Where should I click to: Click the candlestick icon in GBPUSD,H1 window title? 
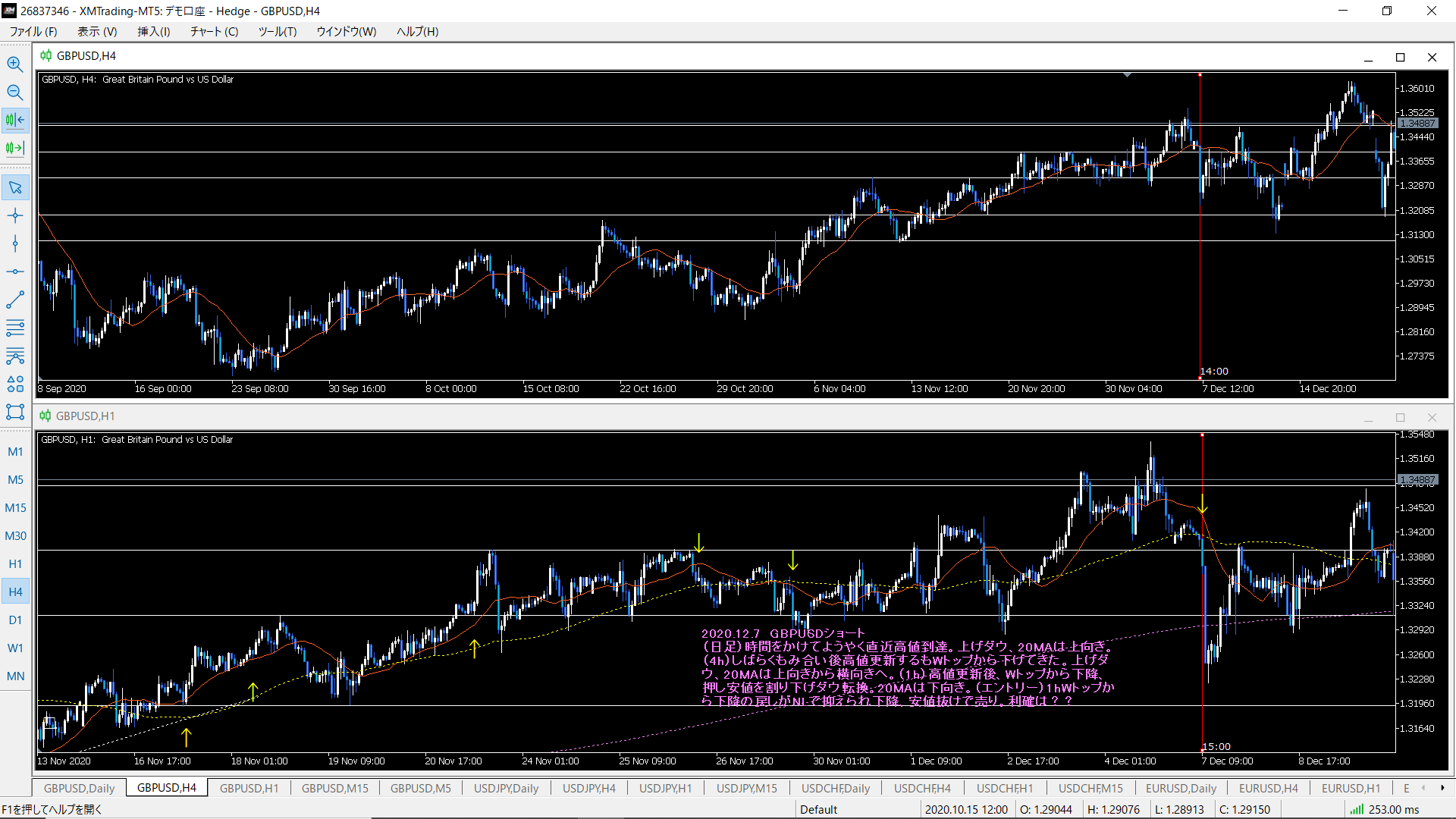[x=45, y=416]
